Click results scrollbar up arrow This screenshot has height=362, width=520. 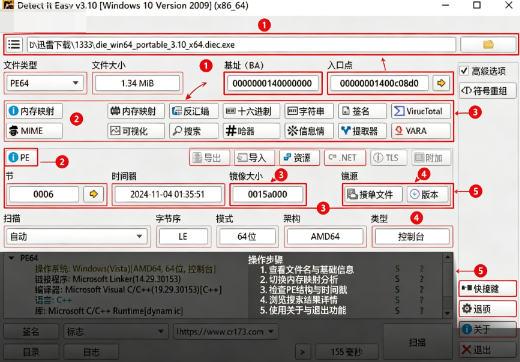point(447,257)
